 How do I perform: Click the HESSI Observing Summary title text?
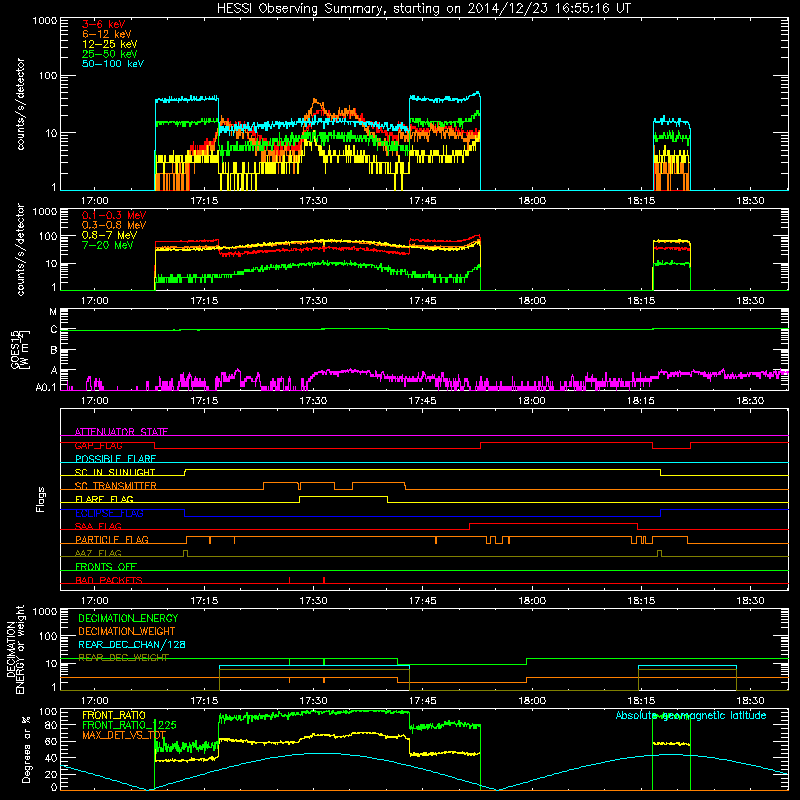click(423, 8)
